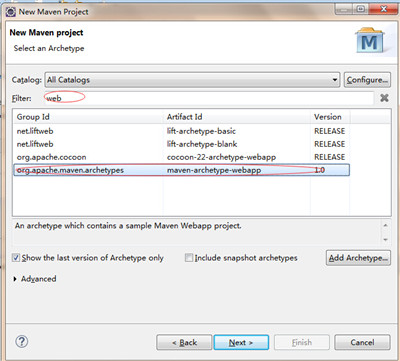Image resolution: width=400 pixels, height=361 pixels.
Task: Expand the Advanced section
Action: [x=15, y=279]
